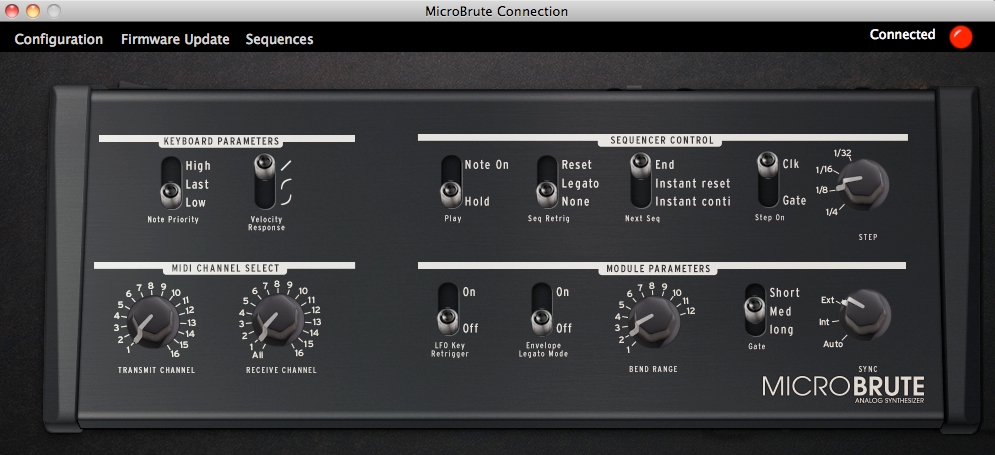Click the Transmit Channel knob
This screenshot has height=455, width=995.
pos(153,322)
